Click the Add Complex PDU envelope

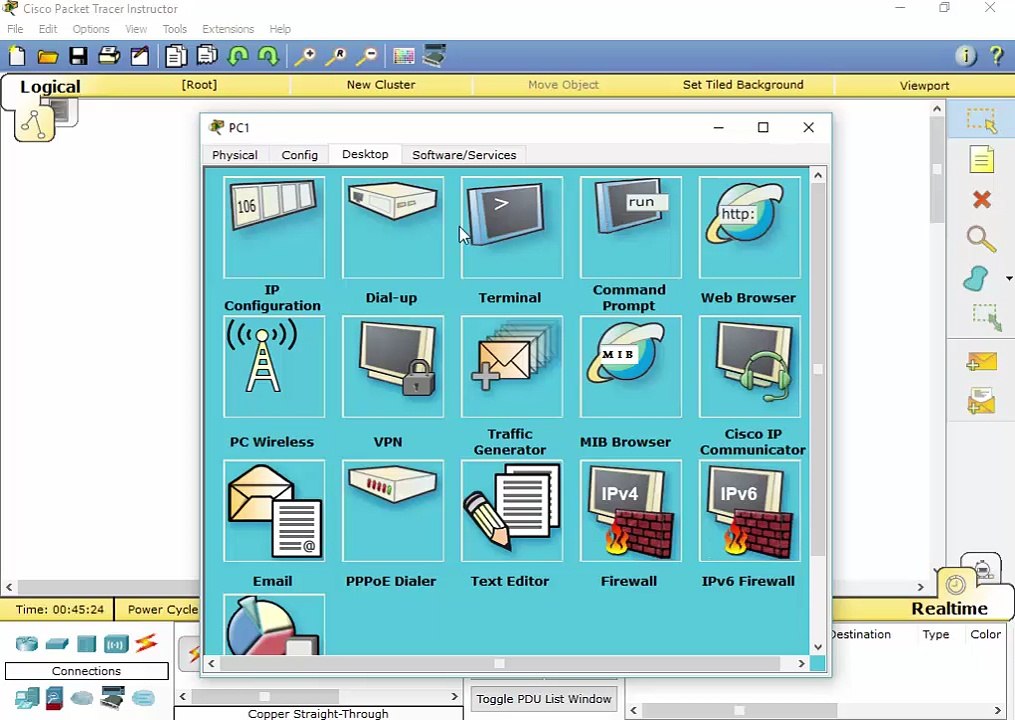[981, 401]
